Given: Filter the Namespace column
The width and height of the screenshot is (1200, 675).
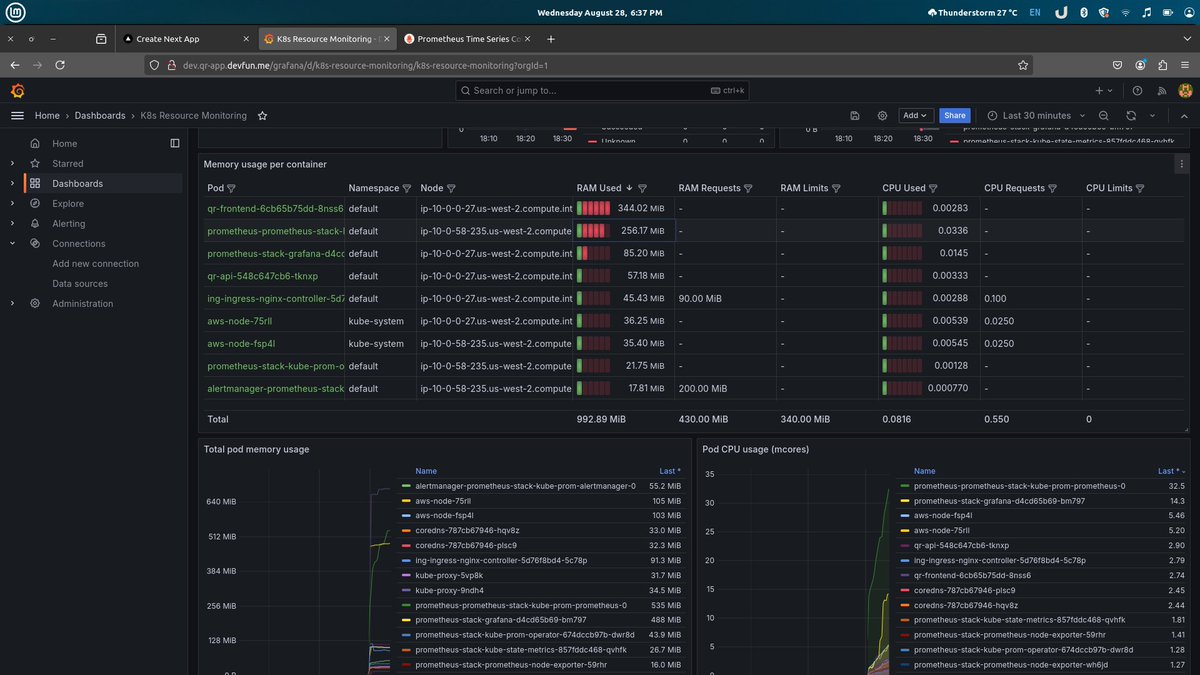Looking at the screenshot, I should tap(407, 188).
